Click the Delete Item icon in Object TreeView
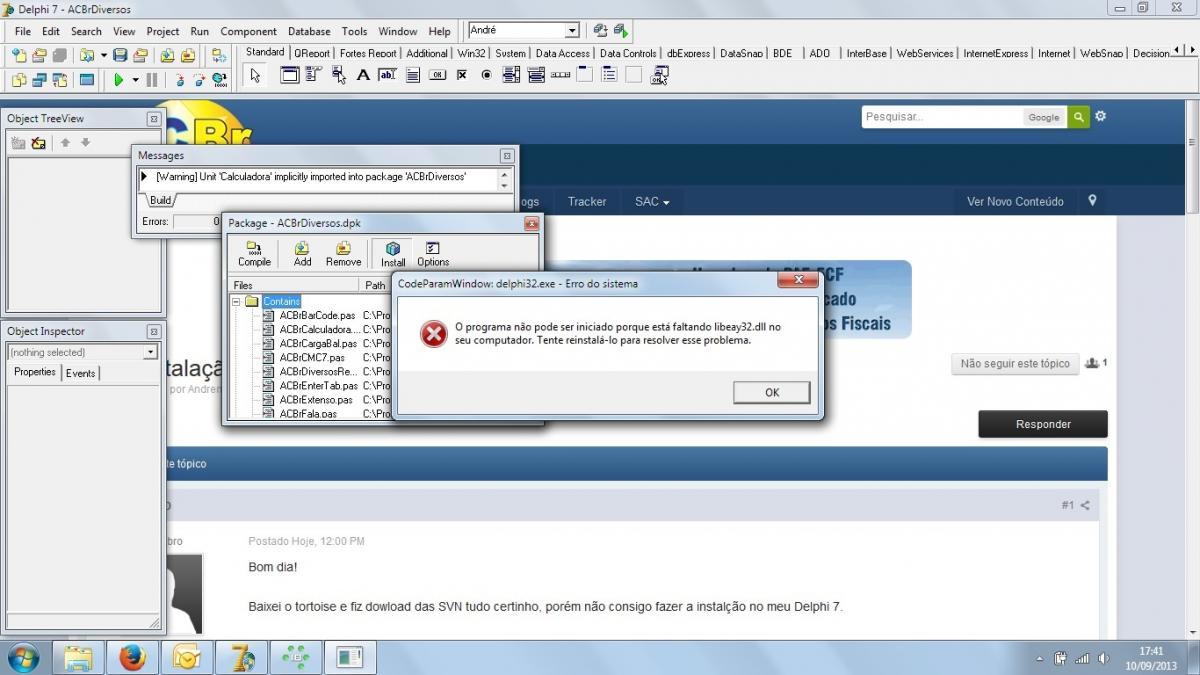The width and height of the screenshot is (1200, 675). [x=38, y=143]
